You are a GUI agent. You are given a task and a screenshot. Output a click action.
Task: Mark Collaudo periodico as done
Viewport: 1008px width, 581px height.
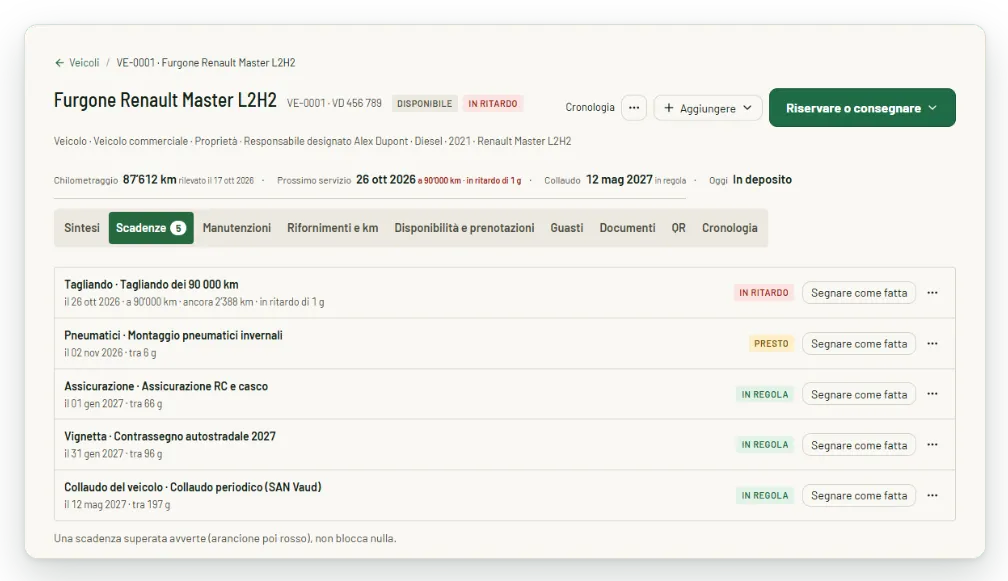[859, 496]
